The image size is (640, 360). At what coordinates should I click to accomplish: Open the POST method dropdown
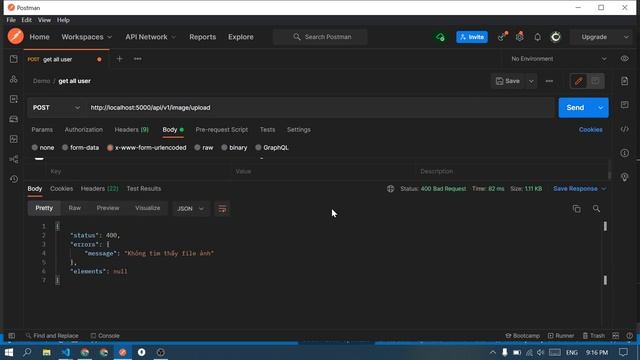[x=56, y=108]
